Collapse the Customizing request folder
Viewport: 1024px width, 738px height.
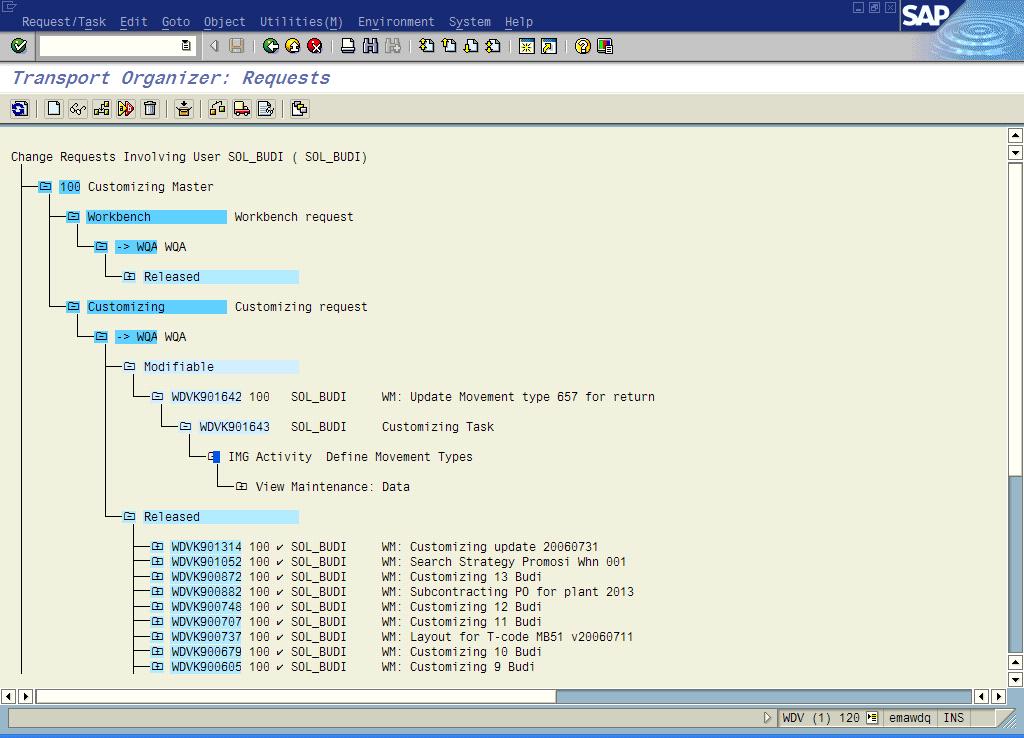click(73, 307)
